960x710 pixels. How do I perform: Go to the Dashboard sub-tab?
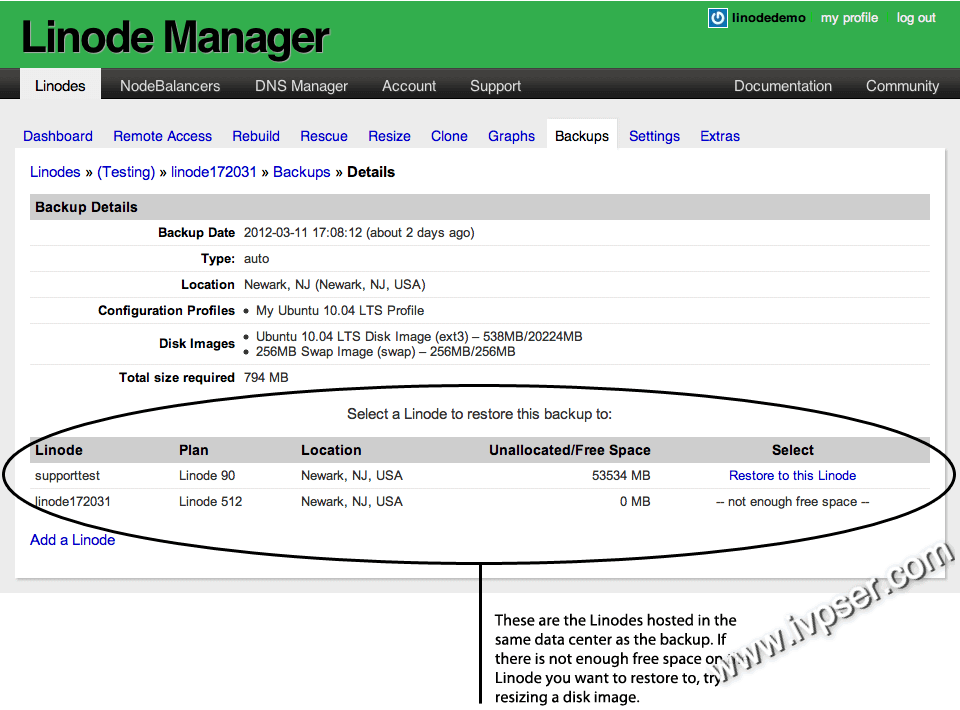point(58,136)
